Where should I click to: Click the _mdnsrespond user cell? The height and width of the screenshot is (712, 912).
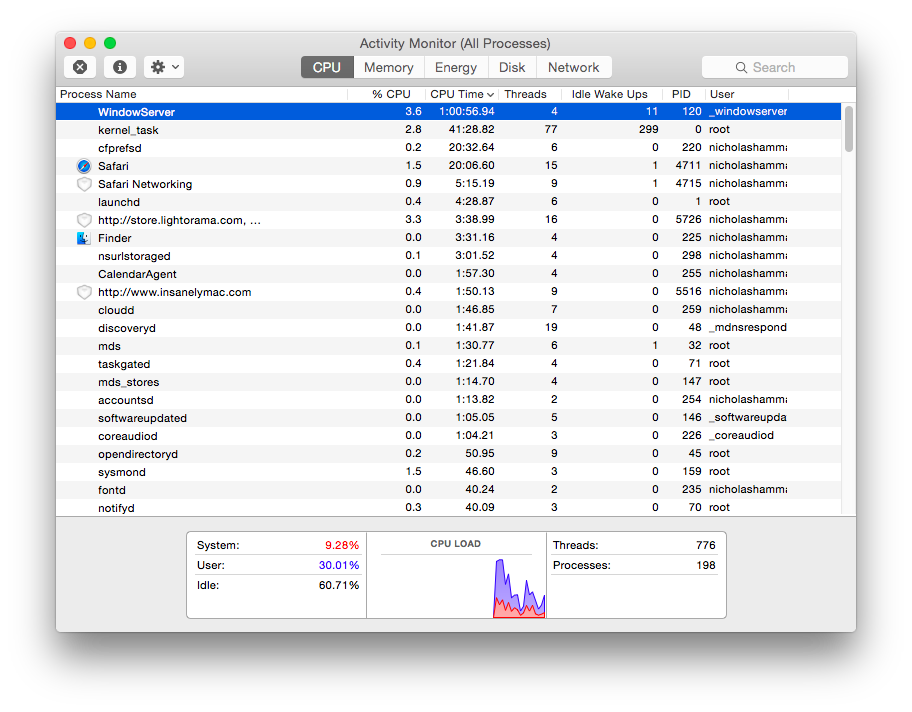coord(748,328)
